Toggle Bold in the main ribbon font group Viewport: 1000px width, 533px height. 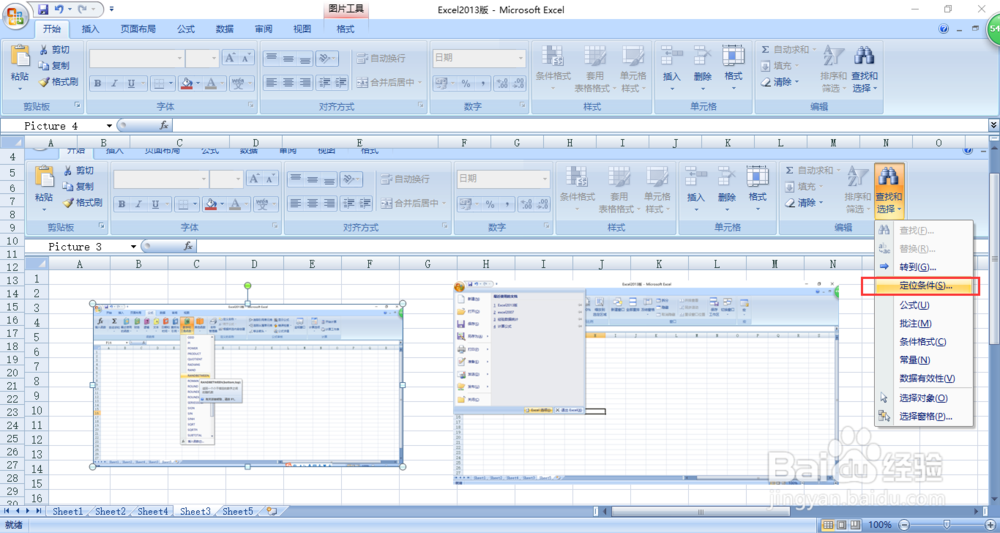(98, 83)
